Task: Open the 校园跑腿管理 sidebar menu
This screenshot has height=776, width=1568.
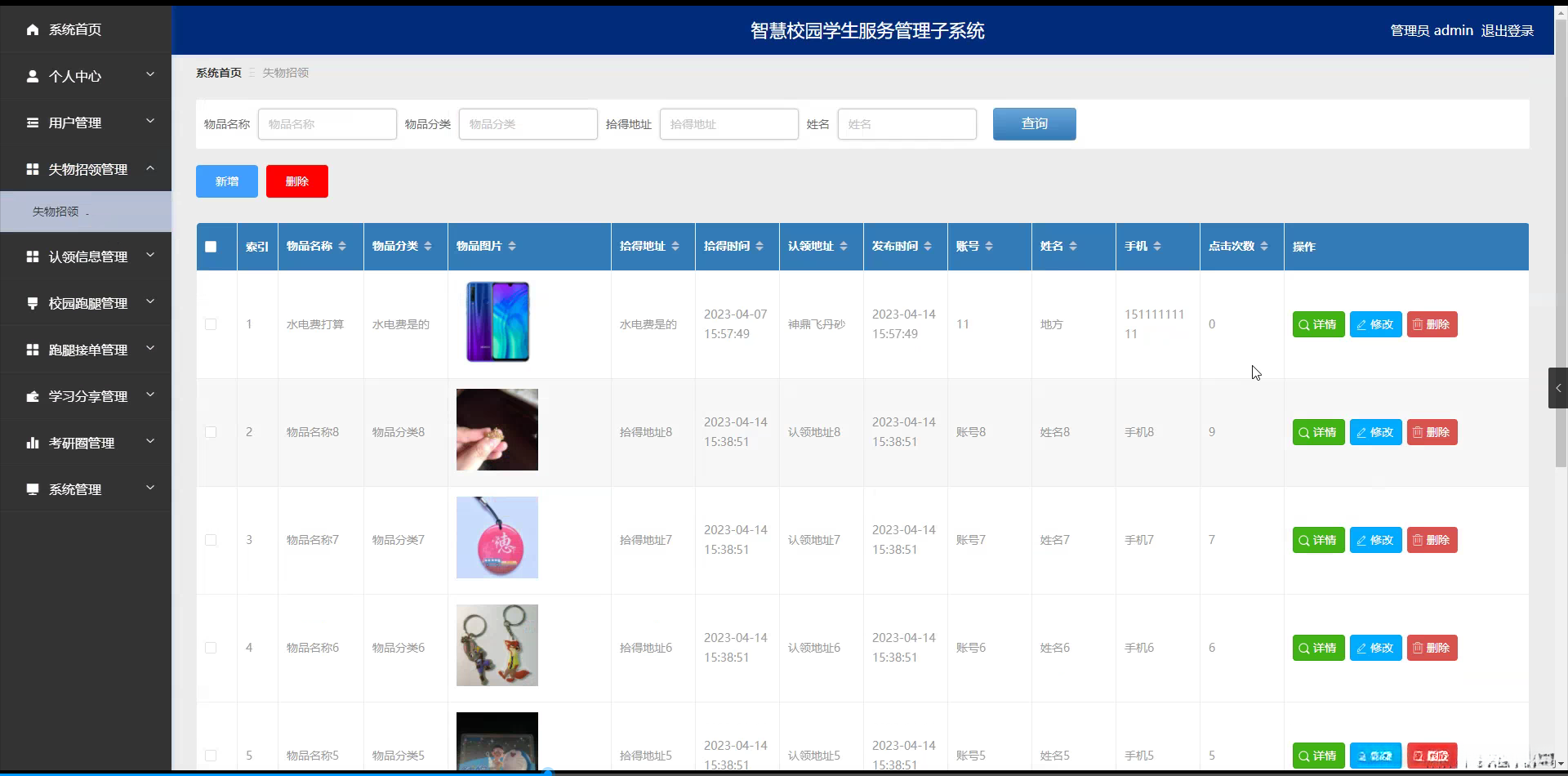Action: point(86,304)
